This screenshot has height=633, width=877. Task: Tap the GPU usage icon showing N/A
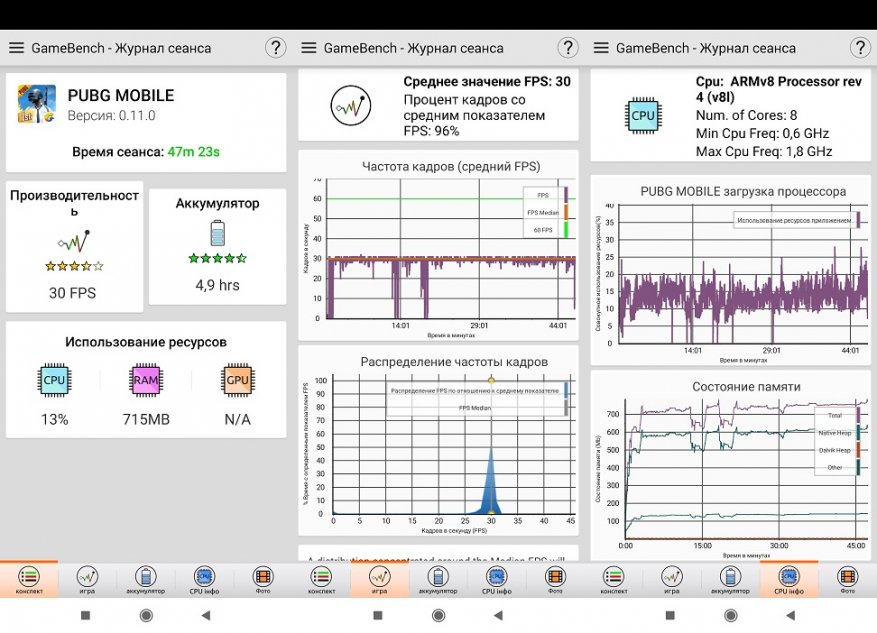[x=237, y=380]
